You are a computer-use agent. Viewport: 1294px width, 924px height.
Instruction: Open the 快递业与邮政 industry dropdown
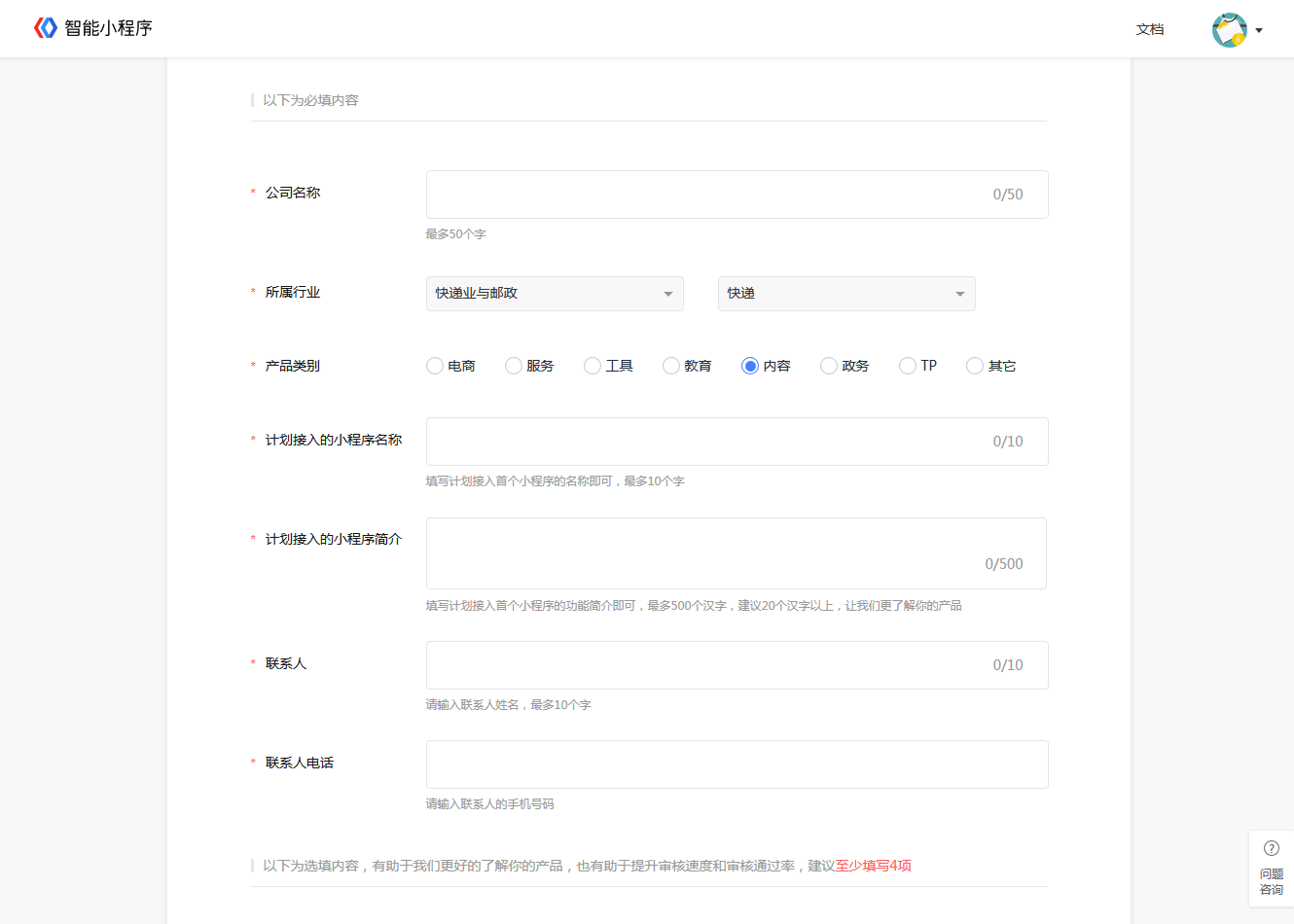click(555, 294)
